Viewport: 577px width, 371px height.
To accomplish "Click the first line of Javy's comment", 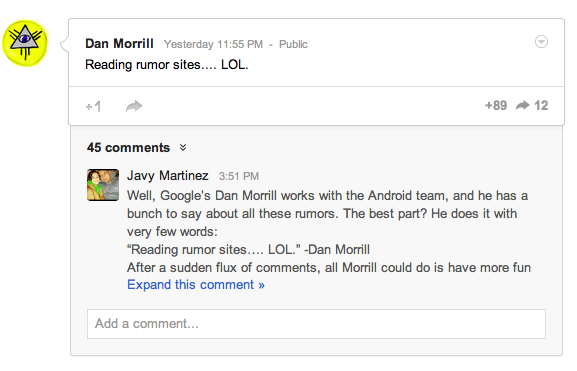I will [x=328, y=195].
